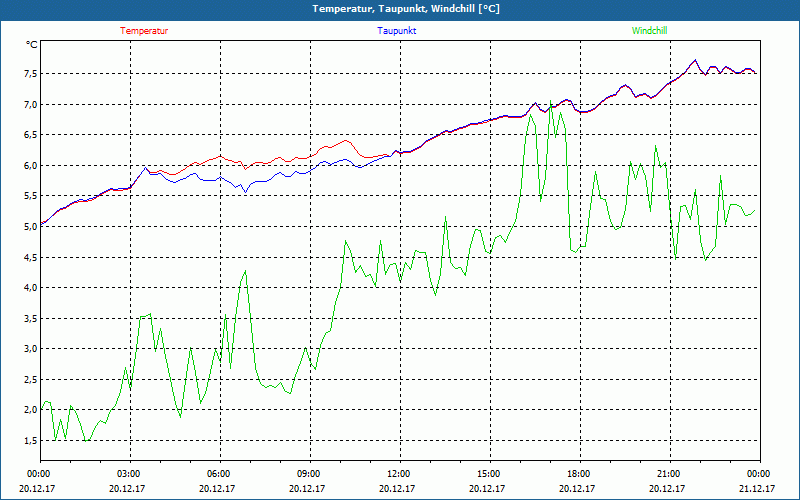Click the 12:00 time axis label
800x500 pixels.
click(400, 474)
